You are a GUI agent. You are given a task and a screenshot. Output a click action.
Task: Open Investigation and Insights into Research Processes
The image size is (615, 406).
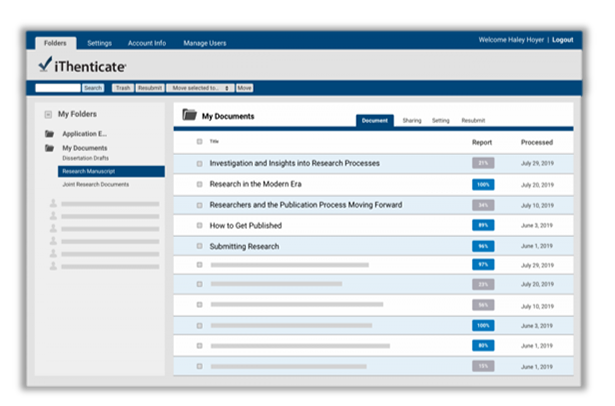point(295,163)
